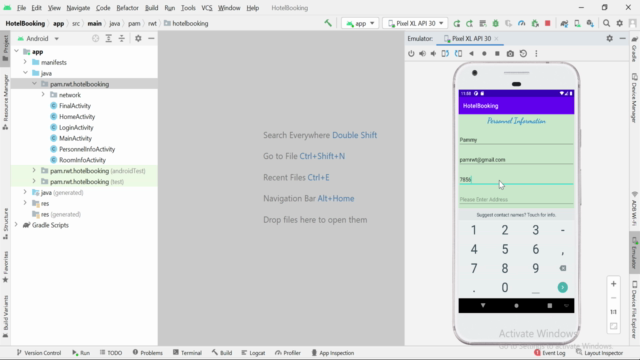
Task: Click the green go key on phone keypad
Action: click(x=562, y=287)
